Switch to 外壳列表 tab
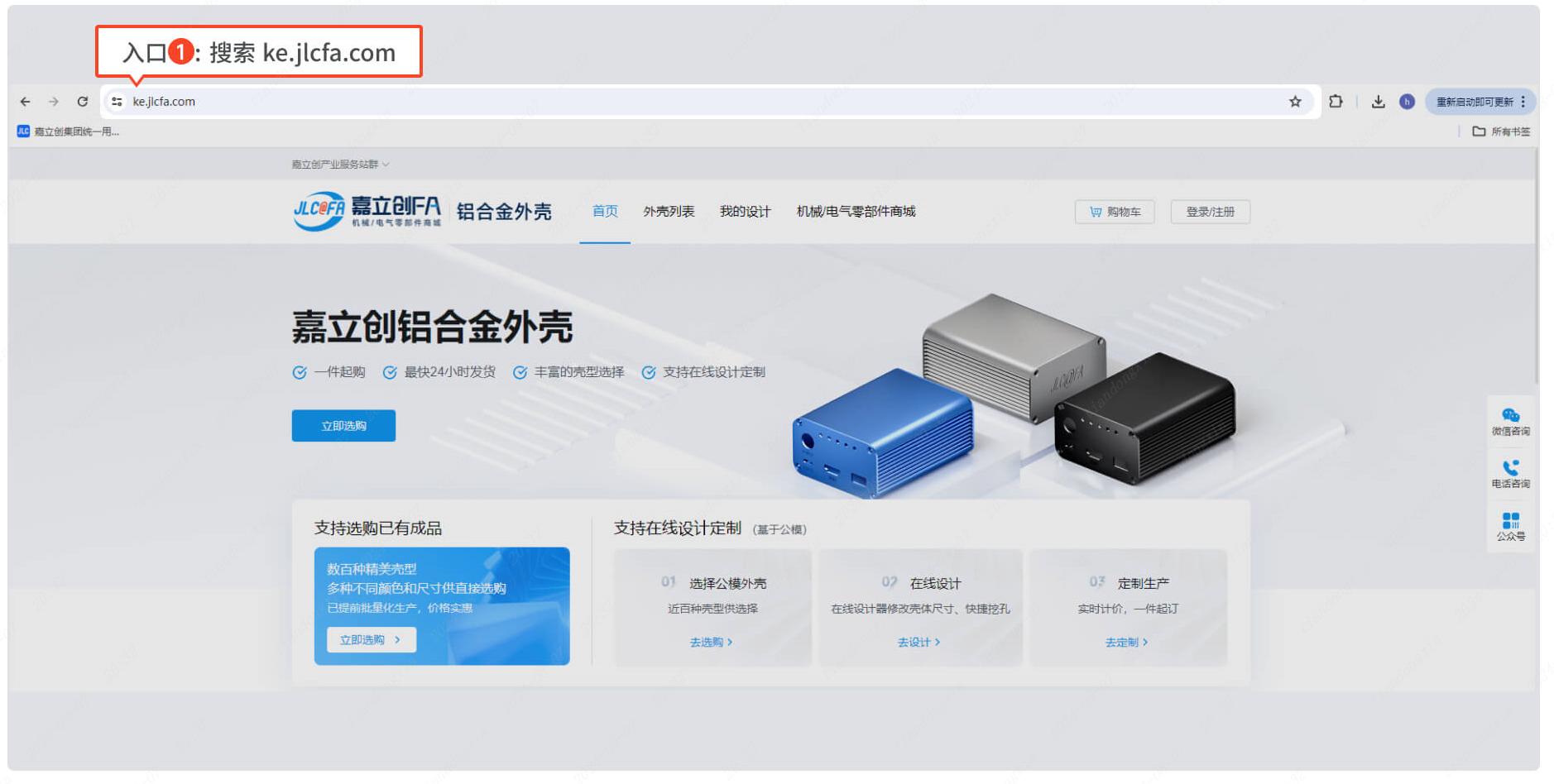 669,212
